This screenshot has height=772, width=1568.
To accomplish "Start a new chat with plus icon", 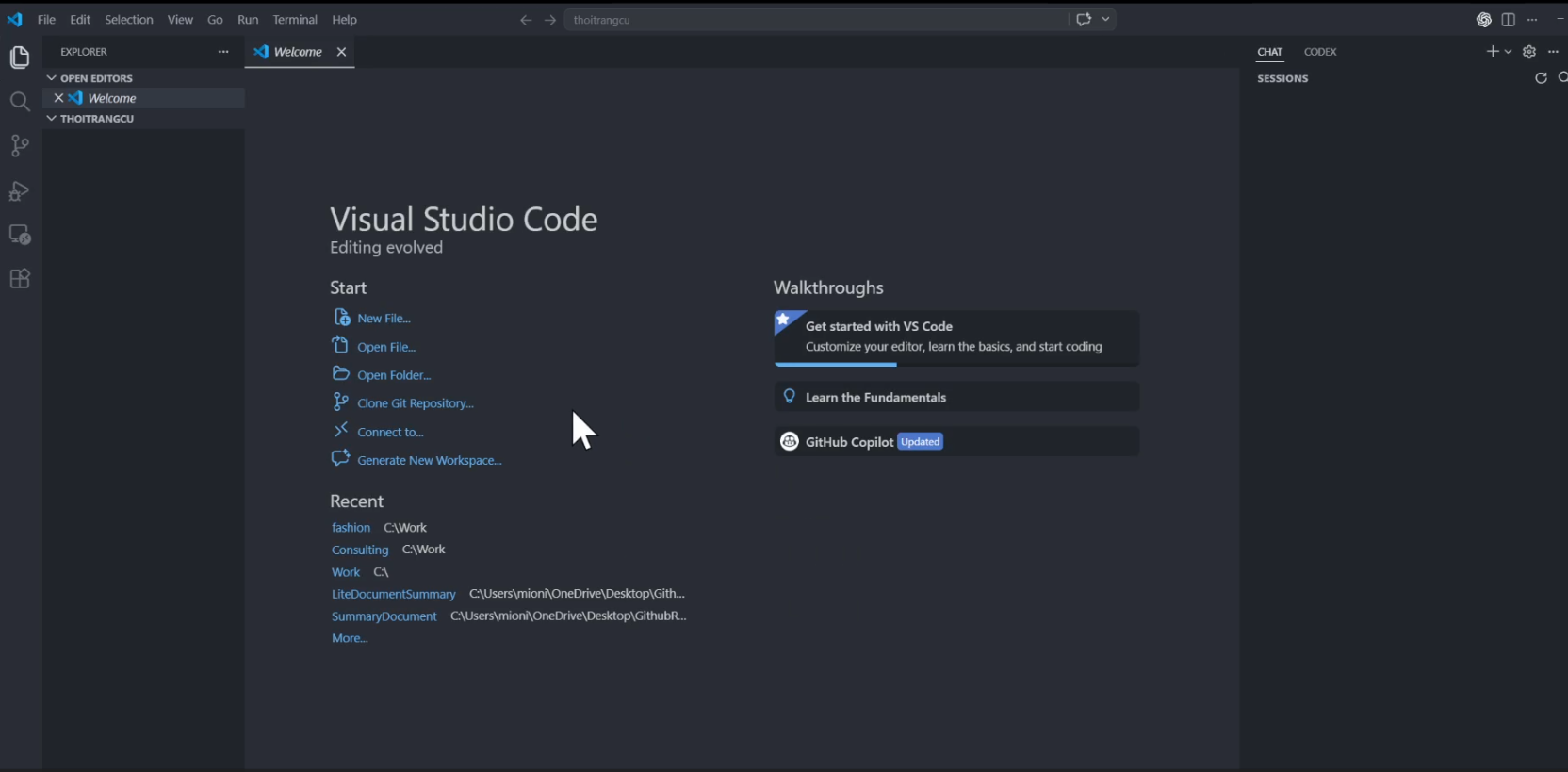I will point(1493,52).
